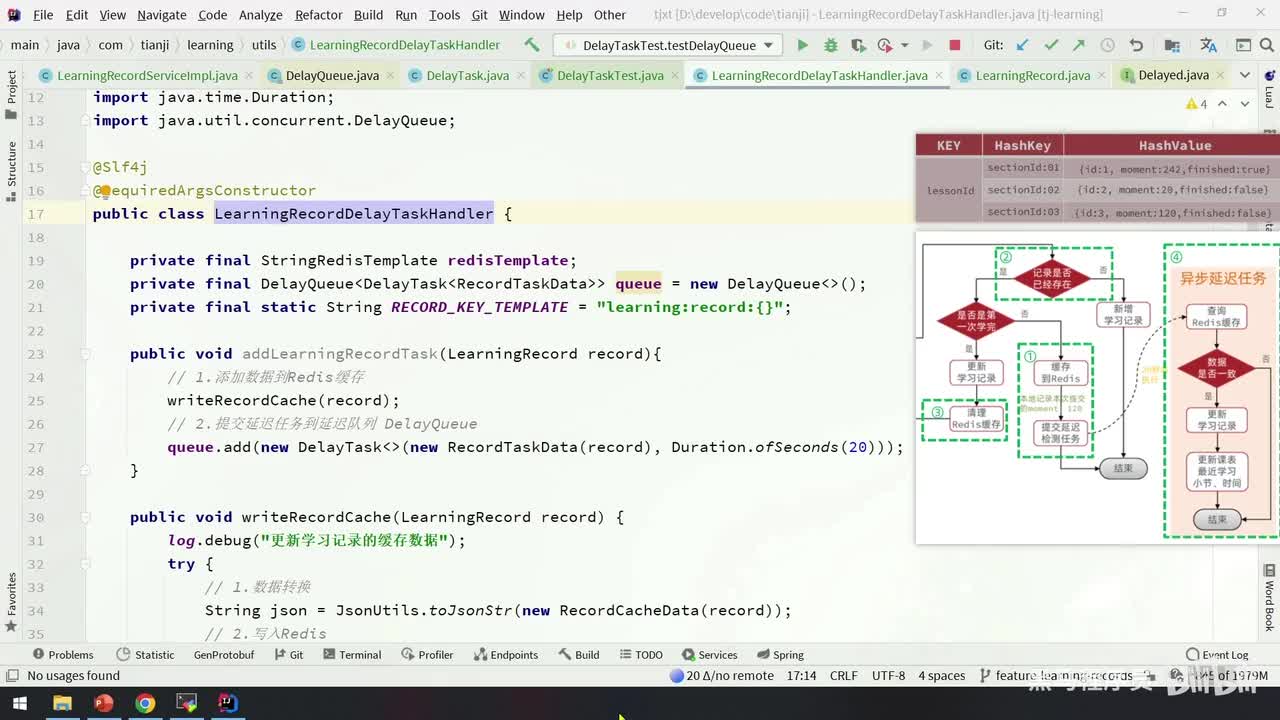Click the 'utils' breadcrumb

264,45
